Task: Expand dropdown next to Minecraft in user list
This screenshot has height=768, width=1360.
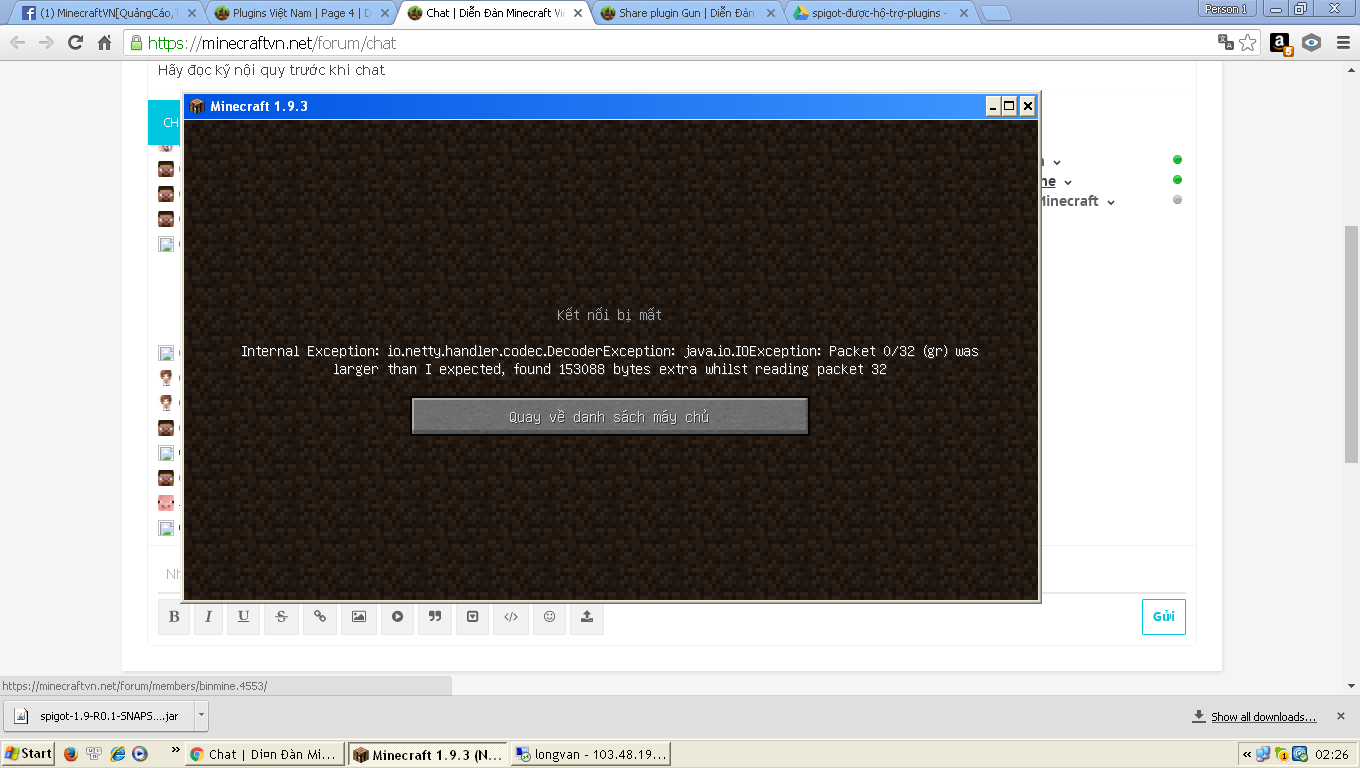Action: point(1109,202)
